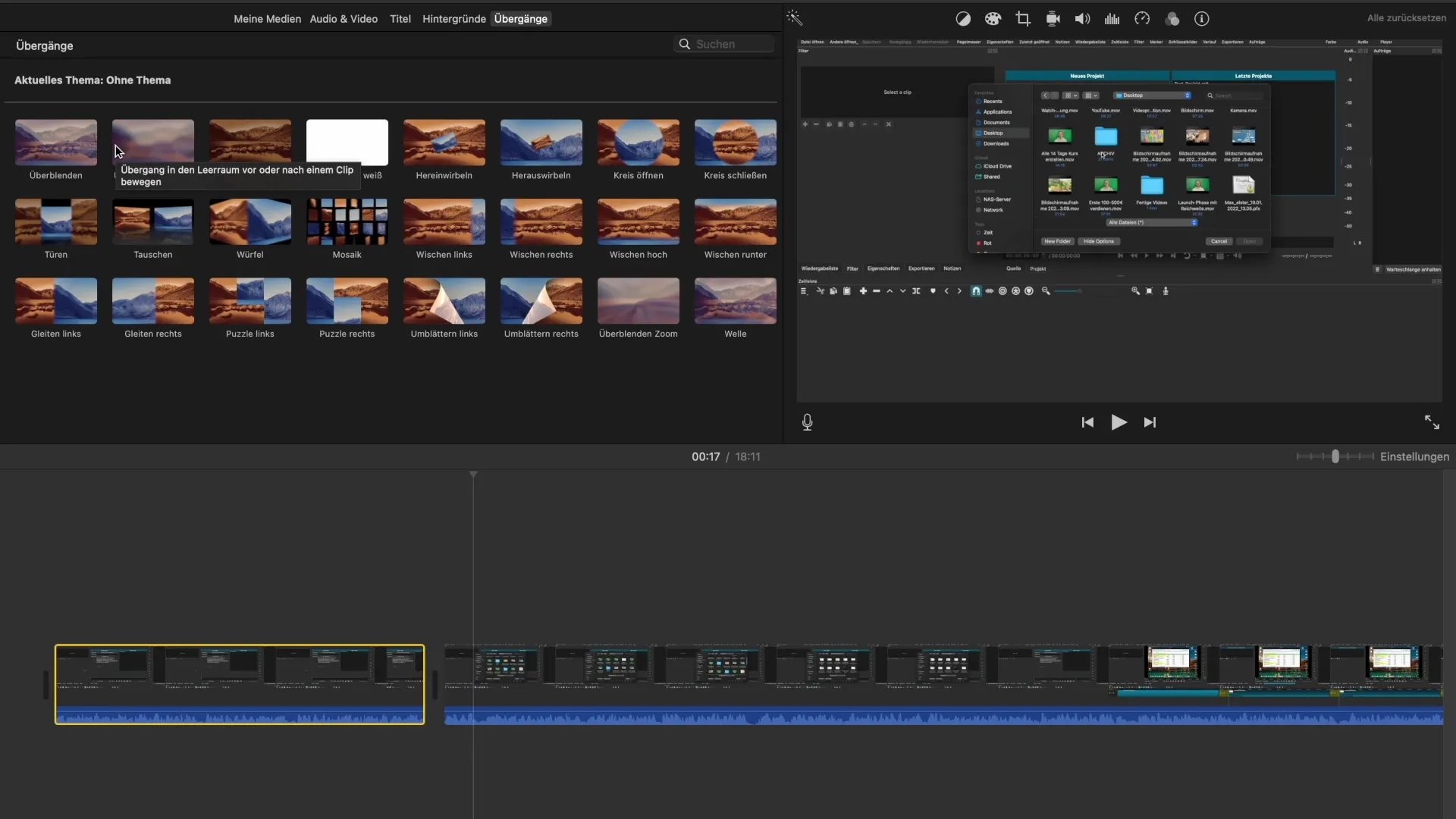
Task: Select the second long timeline clip
Action: tap(943, 685)
